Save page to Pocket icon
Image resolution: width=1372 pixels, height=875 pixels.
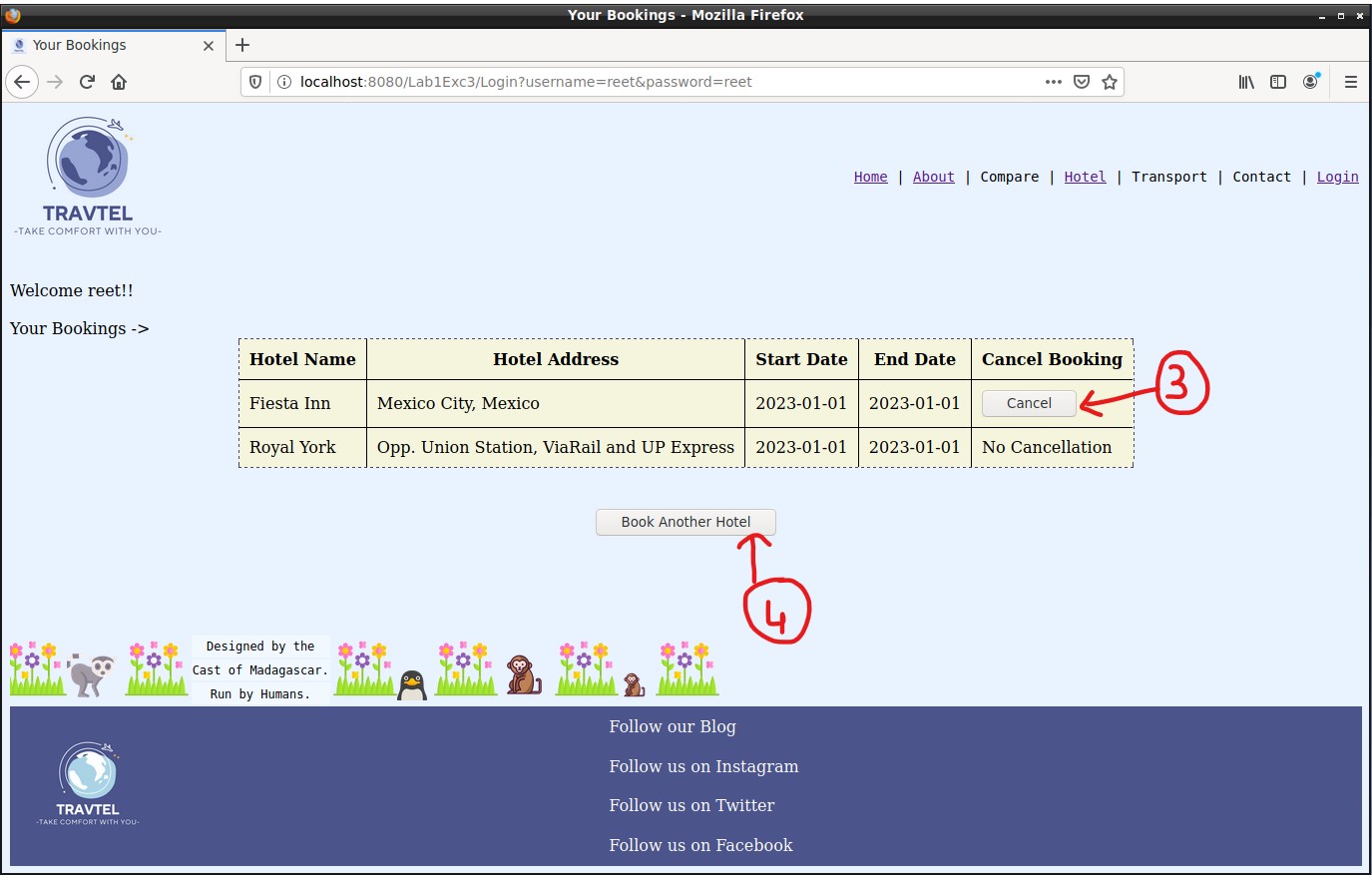(x=1082, y=82)
